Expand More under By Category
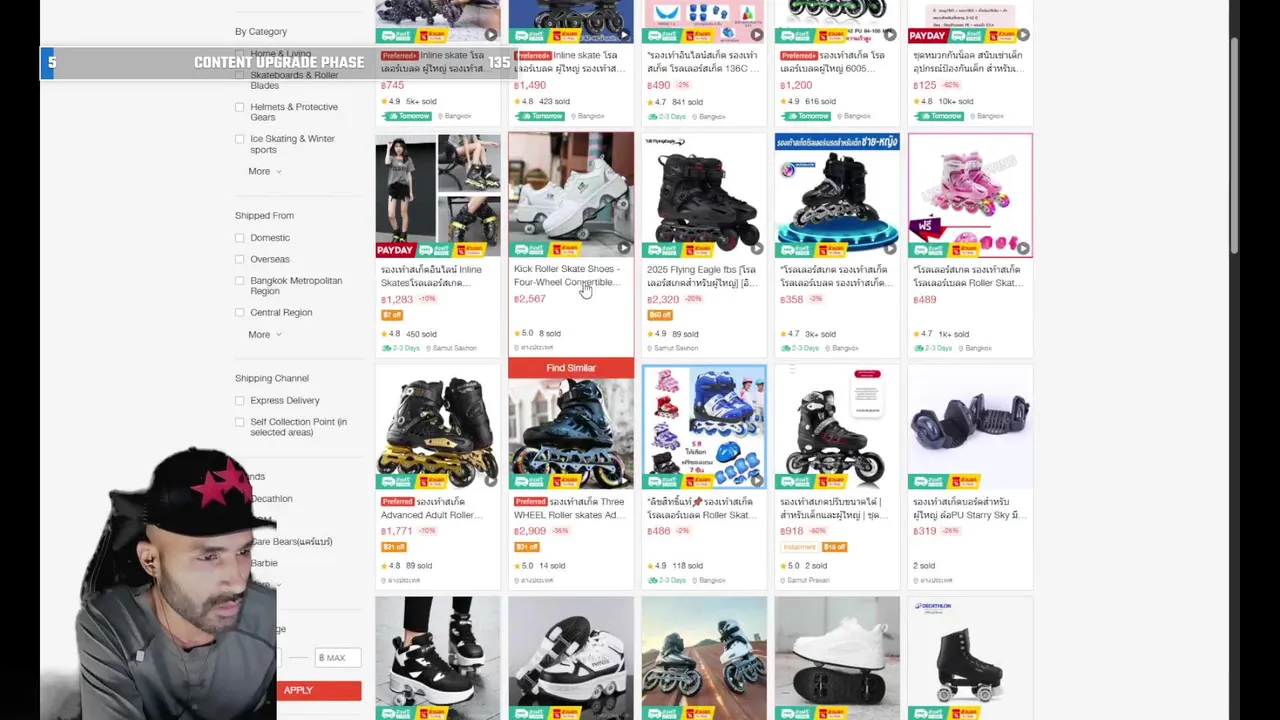 (x=264, y=171)
